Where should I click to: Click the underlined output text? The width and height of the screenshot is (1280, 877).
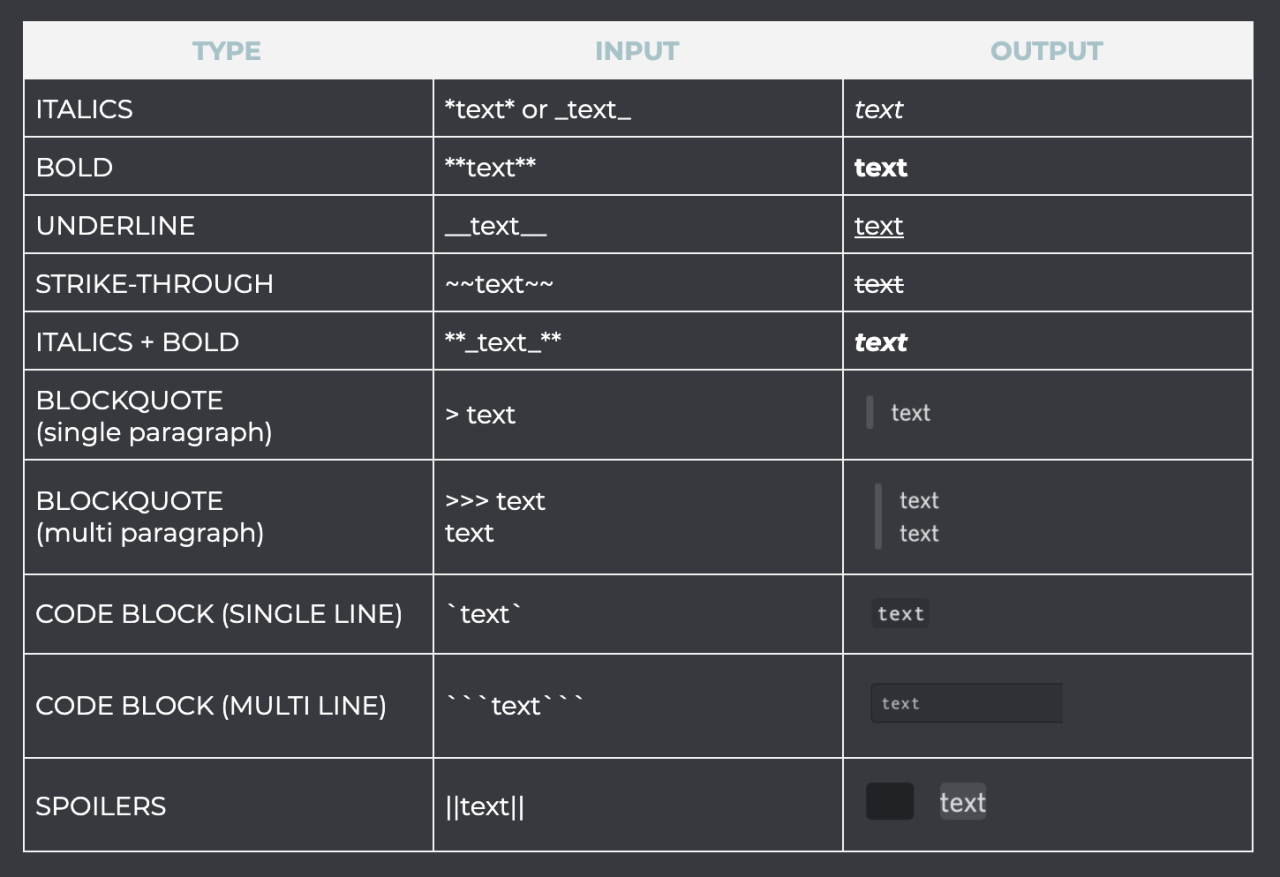(x=879, y=226)
